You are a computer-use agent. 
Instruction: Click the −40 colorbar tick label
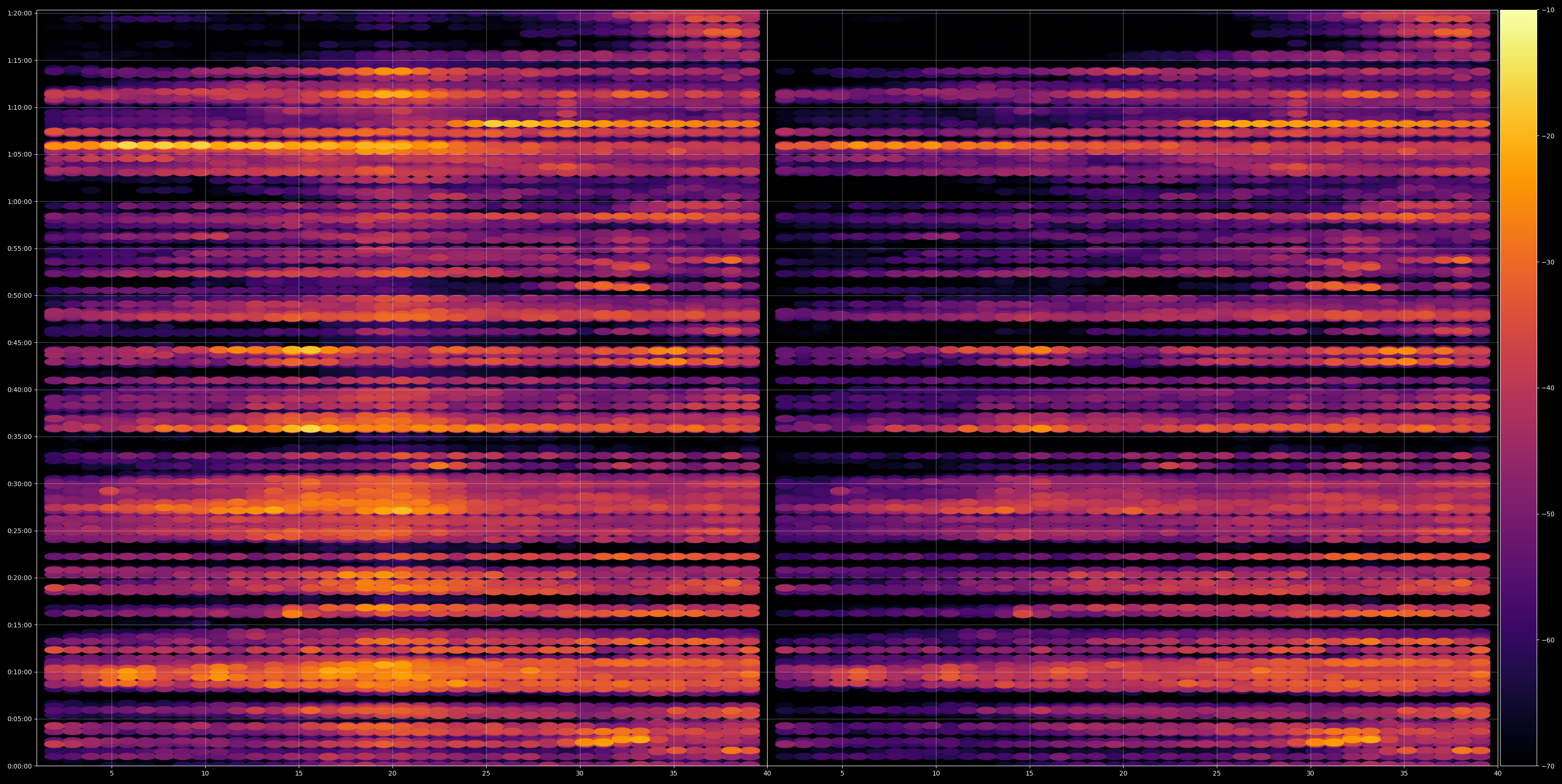(x=1548, y=388)
